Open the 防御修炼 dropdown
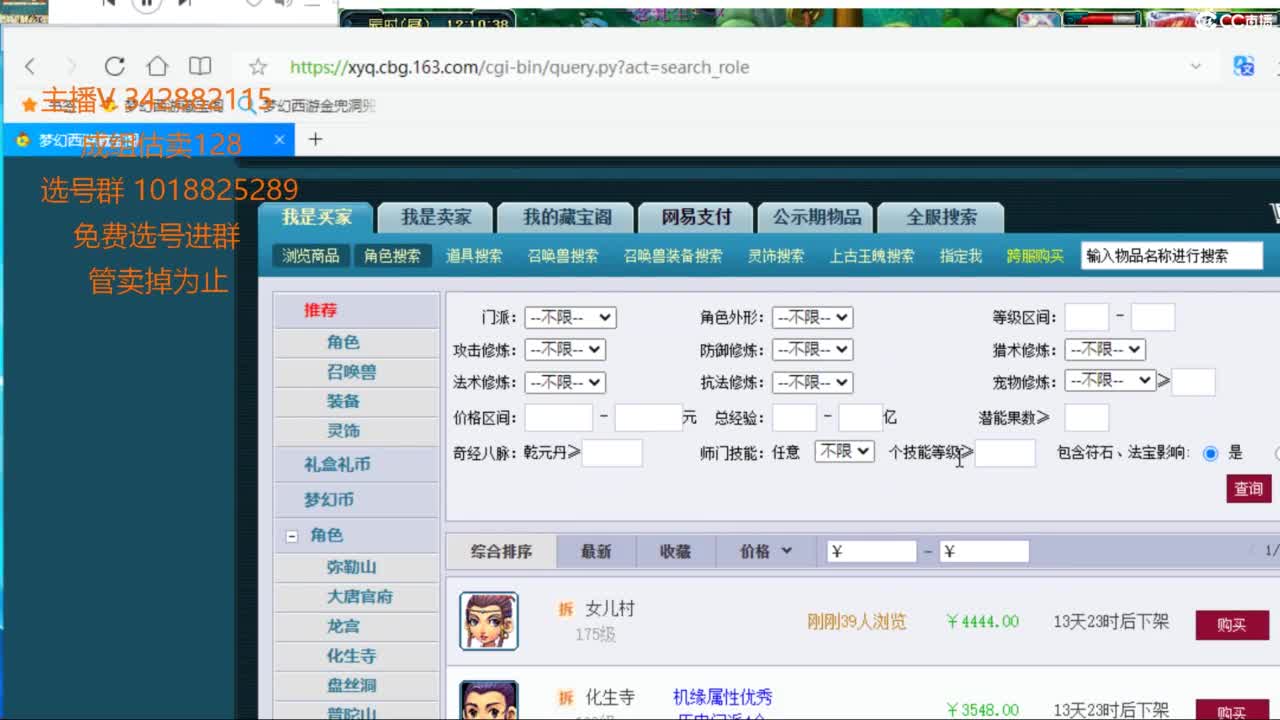 [812, 350]
